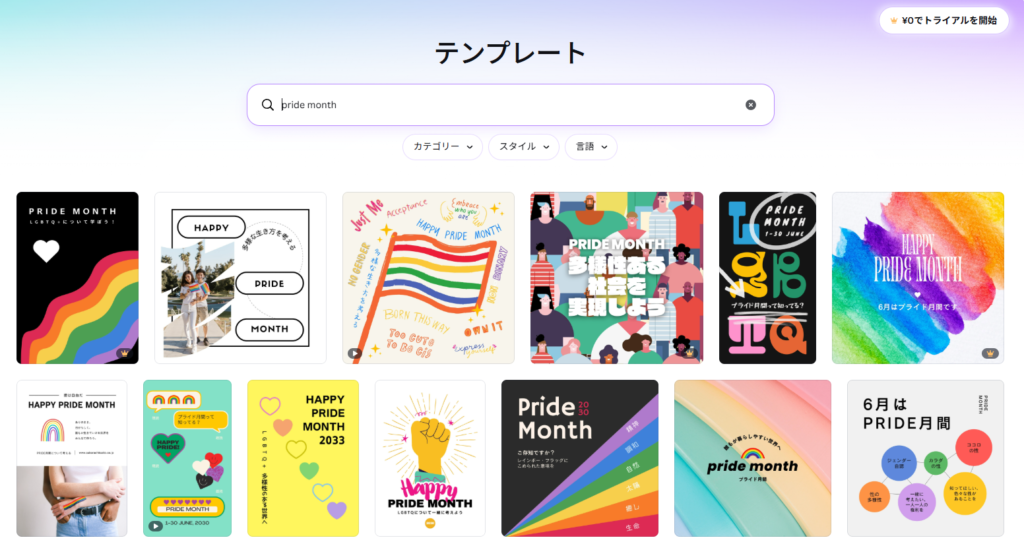
Task: Expand the カテゴリー dropdown
Action: pyautogui.click(x=442, y=147)
